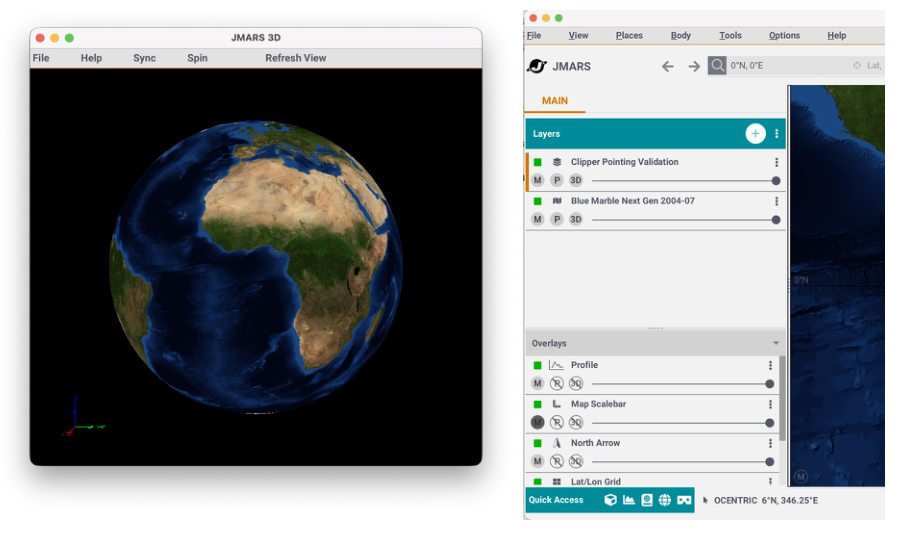The image size is (920, 535).
Task: Open Help menu in JMARS 3D window
Action: click(x=92, y=58)
